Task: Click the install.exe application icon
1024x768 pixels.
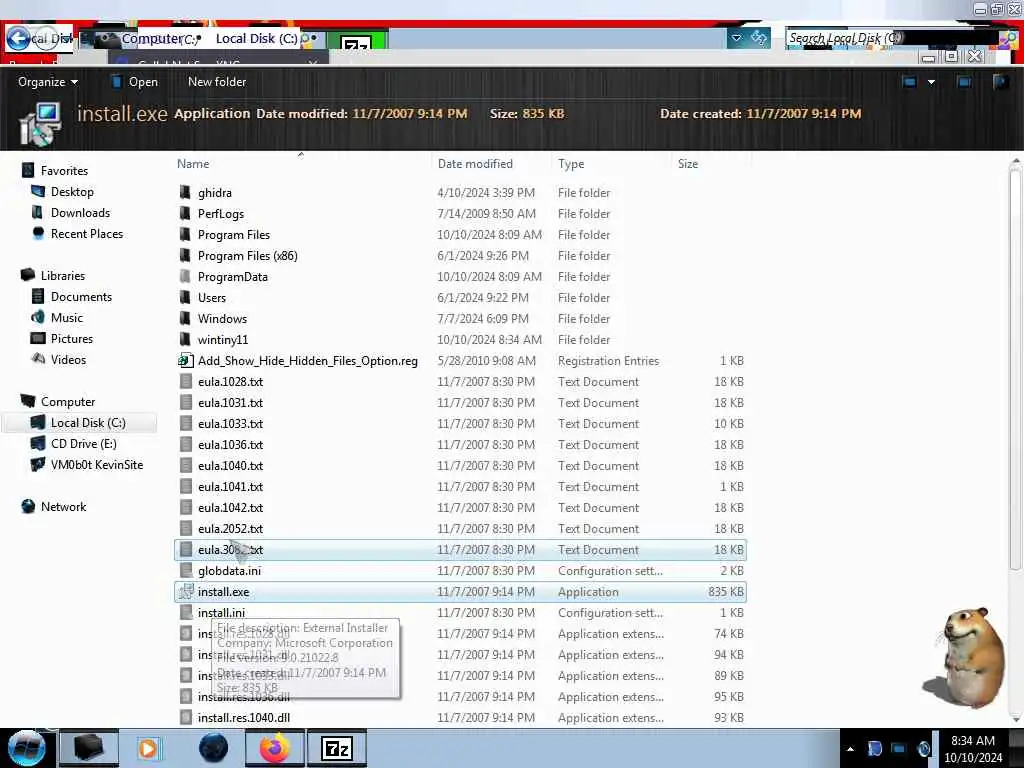Action: pos(185,592)
